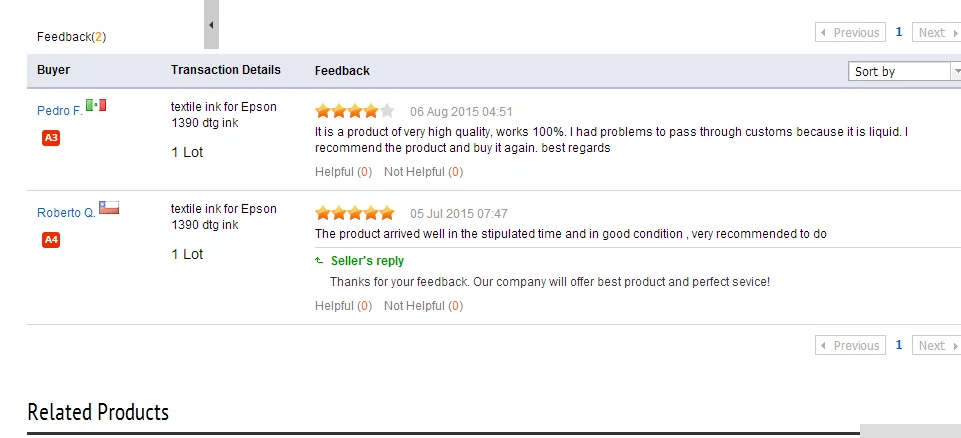Select the Feedback(2) tab
The width and height of the screenshot is (961, 438).
[x=71, y=37]
